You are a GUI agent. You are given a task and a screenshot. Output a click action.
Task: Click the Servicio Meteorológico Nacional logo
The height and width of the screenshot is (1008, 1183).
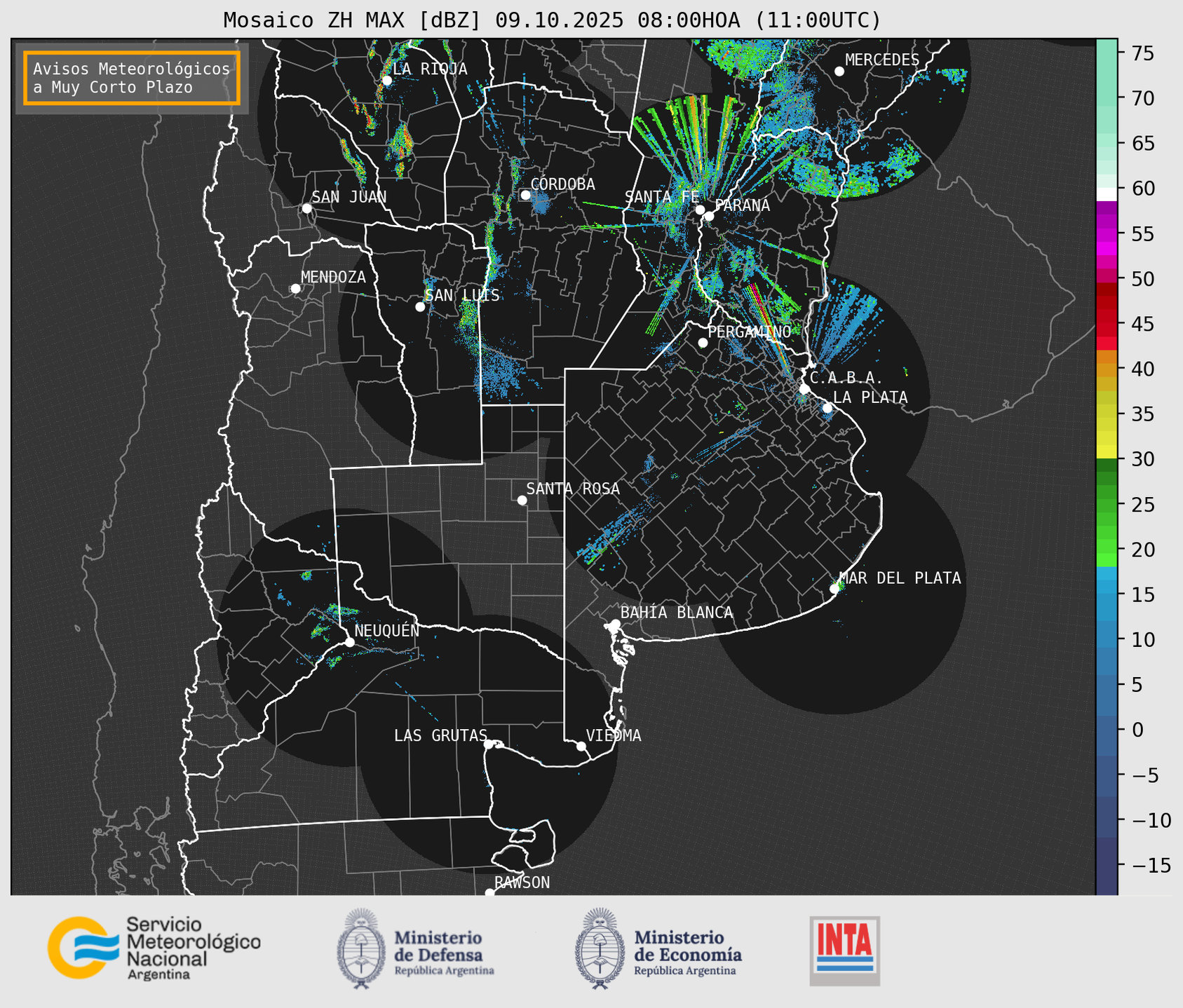tap(153, 948)
